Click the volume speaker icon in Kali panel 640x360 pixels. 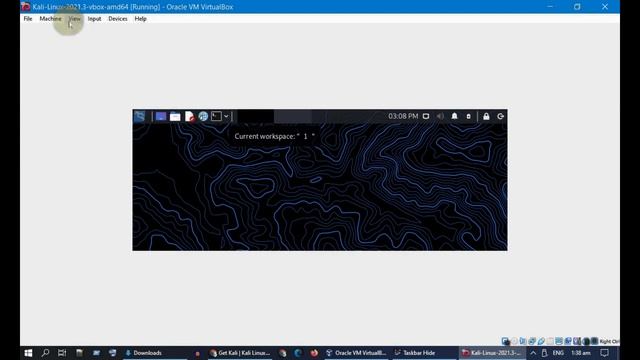(440, 116)
